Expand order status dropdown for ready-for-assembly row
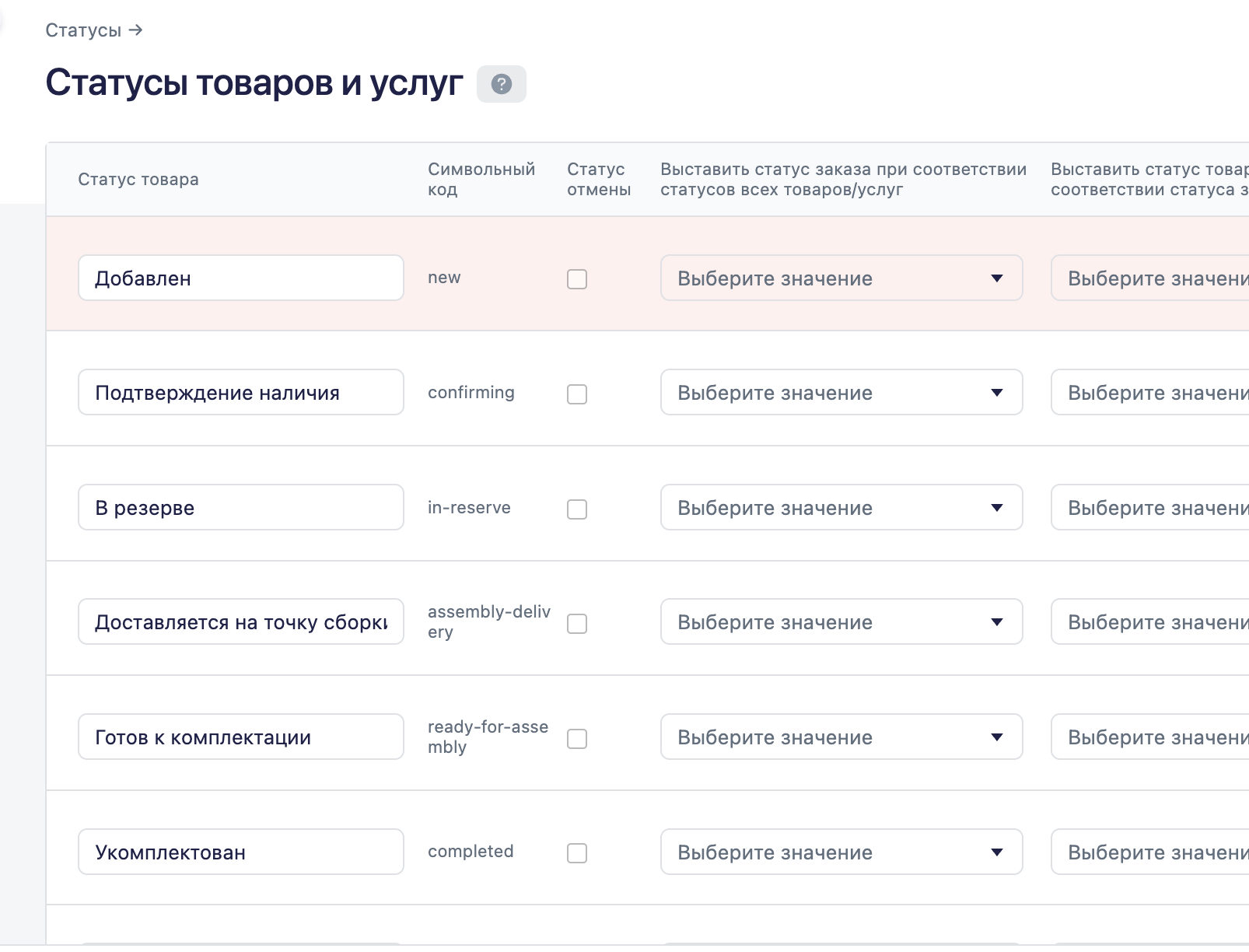This screenshot has width=1249, height=952. click(841, 737)
